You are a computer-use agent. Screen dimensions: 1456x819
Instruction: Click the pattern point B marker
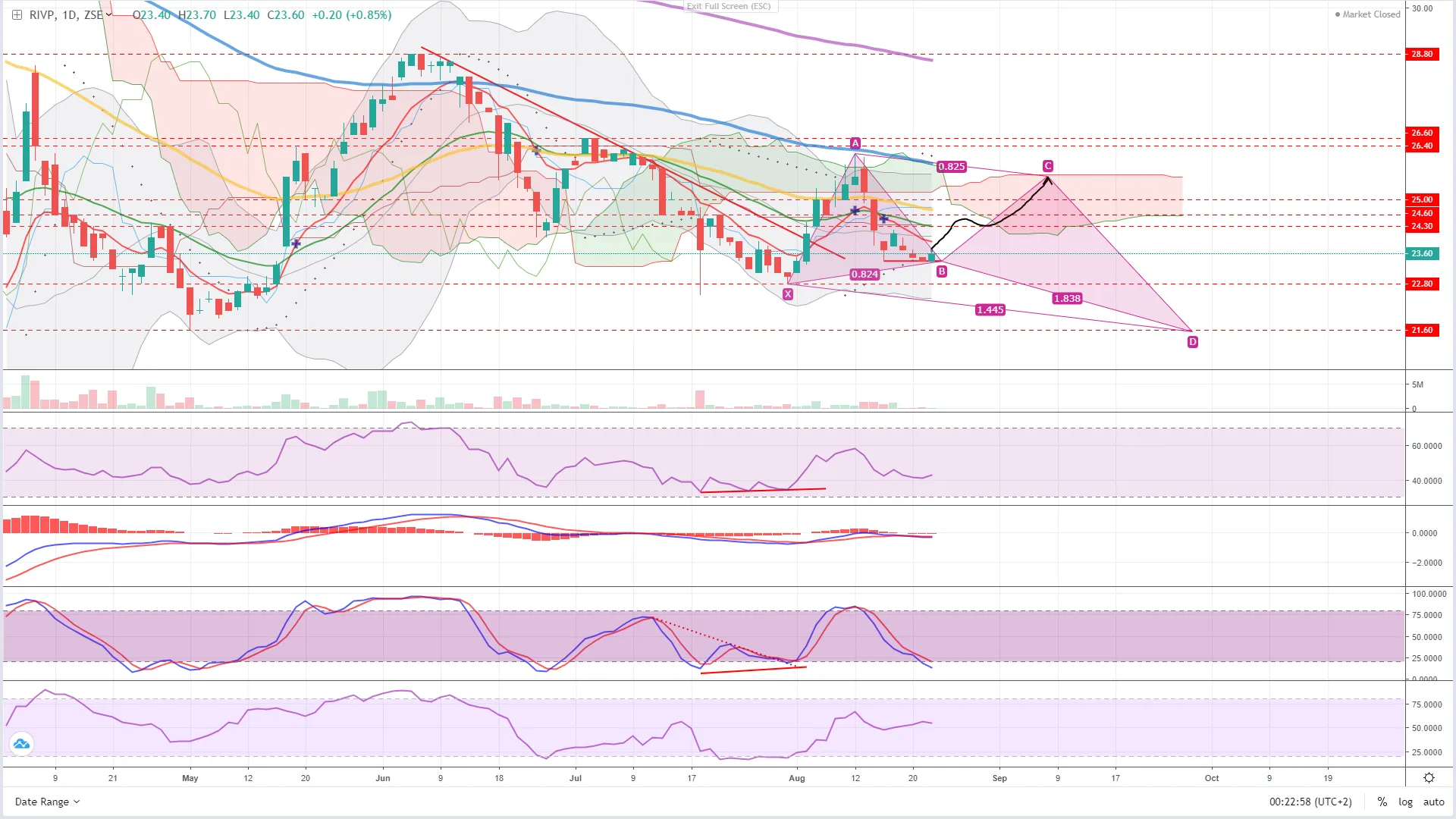(x=941, y=271)
